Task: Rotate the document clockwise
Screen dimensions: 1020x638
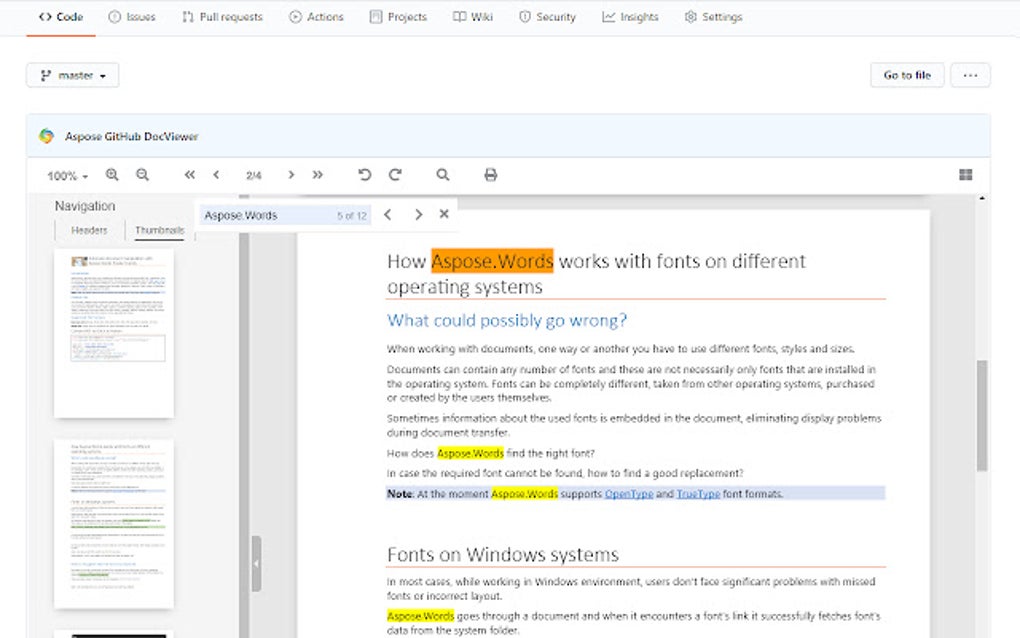Action: (x=395, y=174)
